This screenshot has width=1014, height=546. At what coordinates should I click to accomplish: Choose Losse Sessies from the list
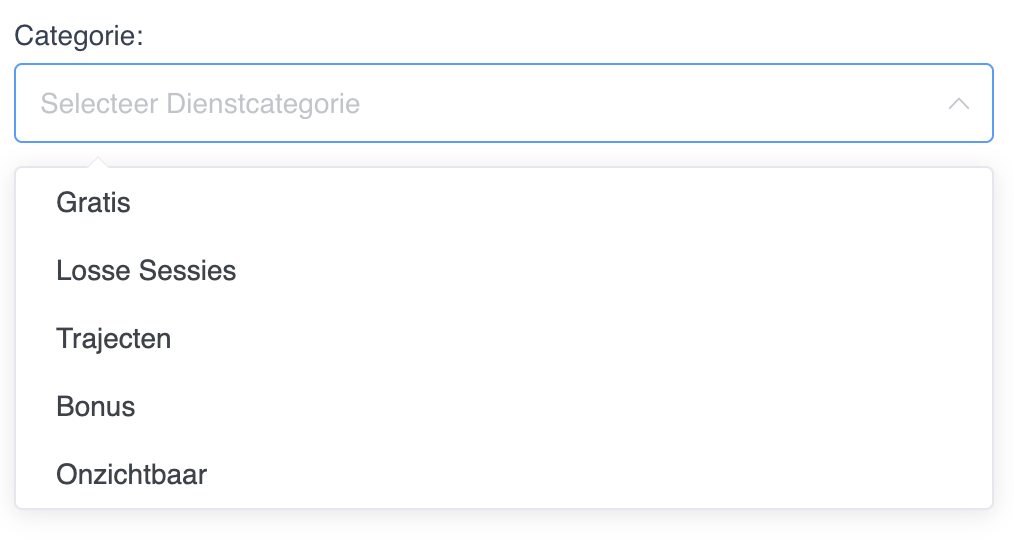[146, 271]
